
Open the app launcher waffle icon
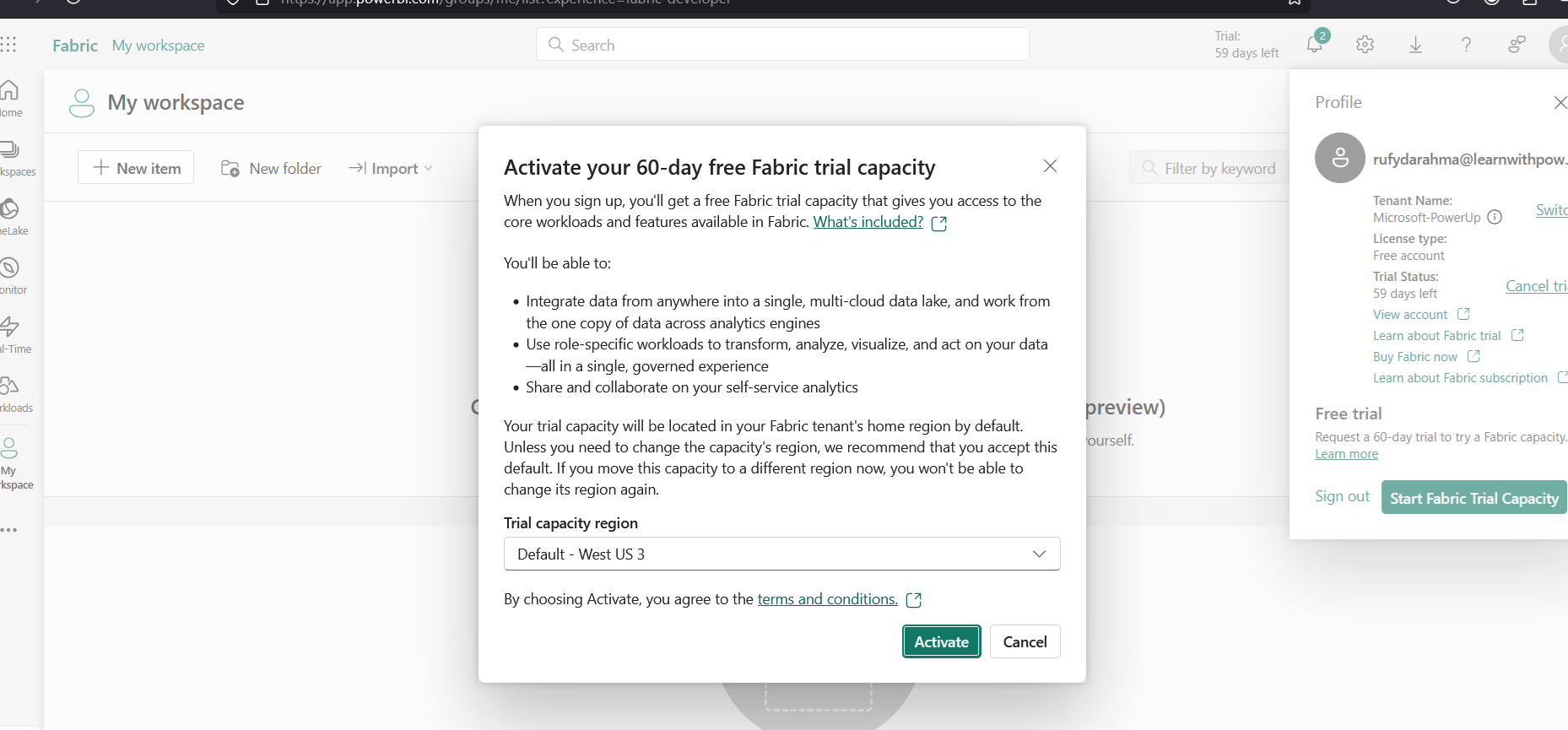(x=8, y=45)
